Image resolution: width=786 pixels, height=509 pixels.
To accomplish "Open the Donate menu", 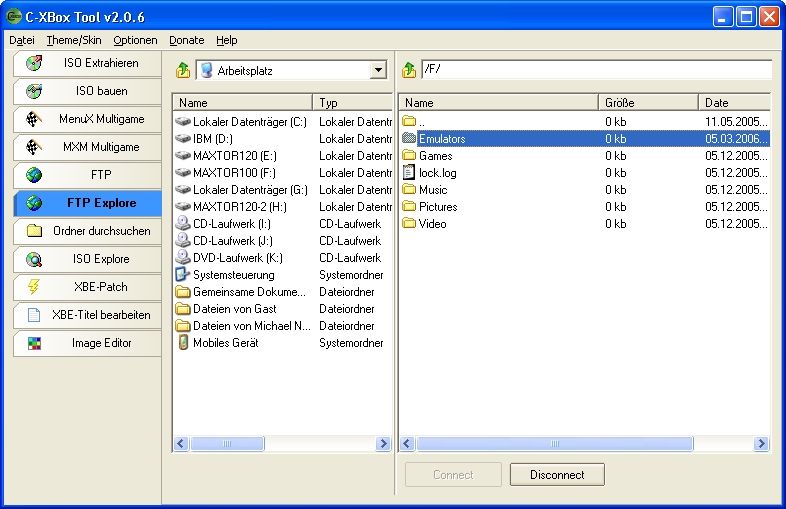I will pyautogui.click(x=186, y=40).
